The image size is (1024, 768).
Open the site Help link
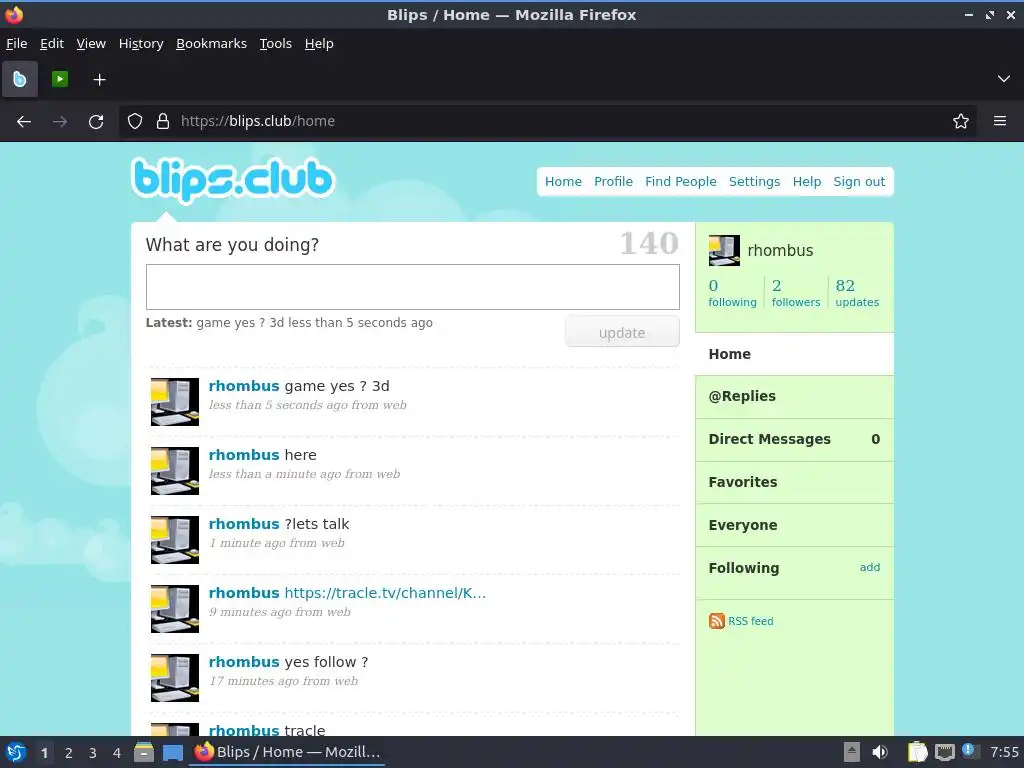pyautogui.click(x=807, y=182)
